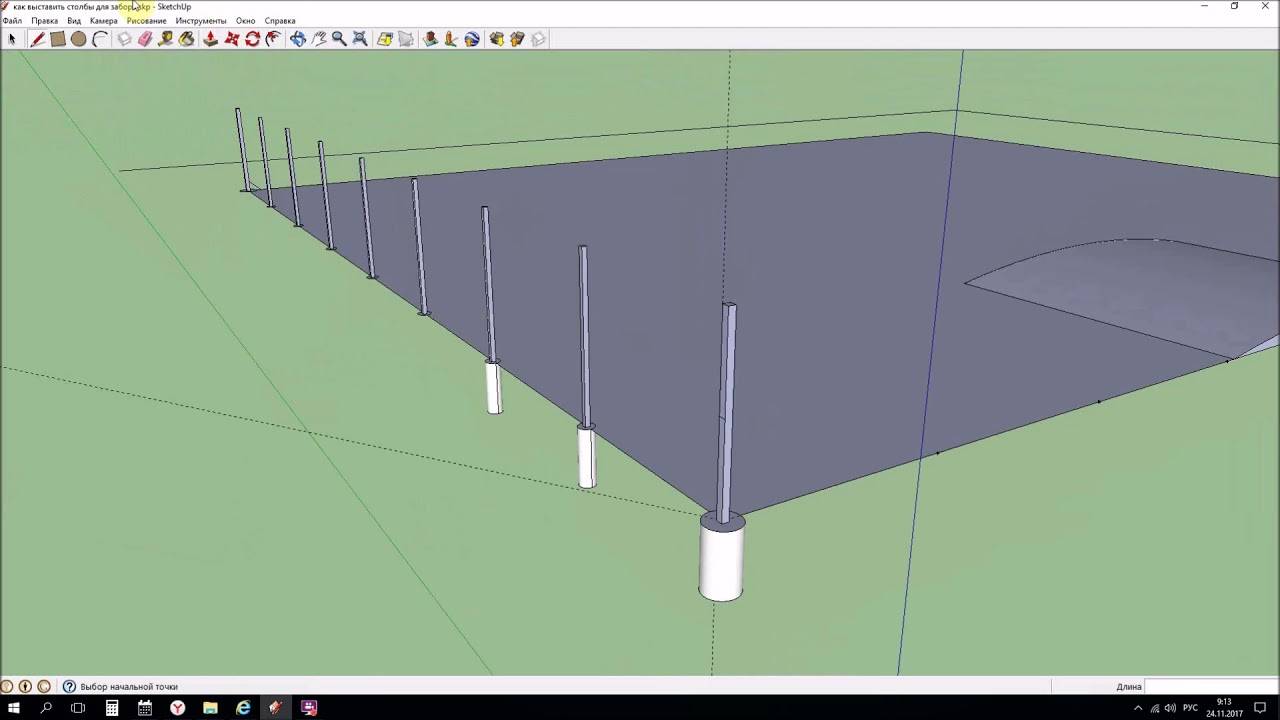
Task: Activate the Rotate tool
Action: (x=253, y=39)
